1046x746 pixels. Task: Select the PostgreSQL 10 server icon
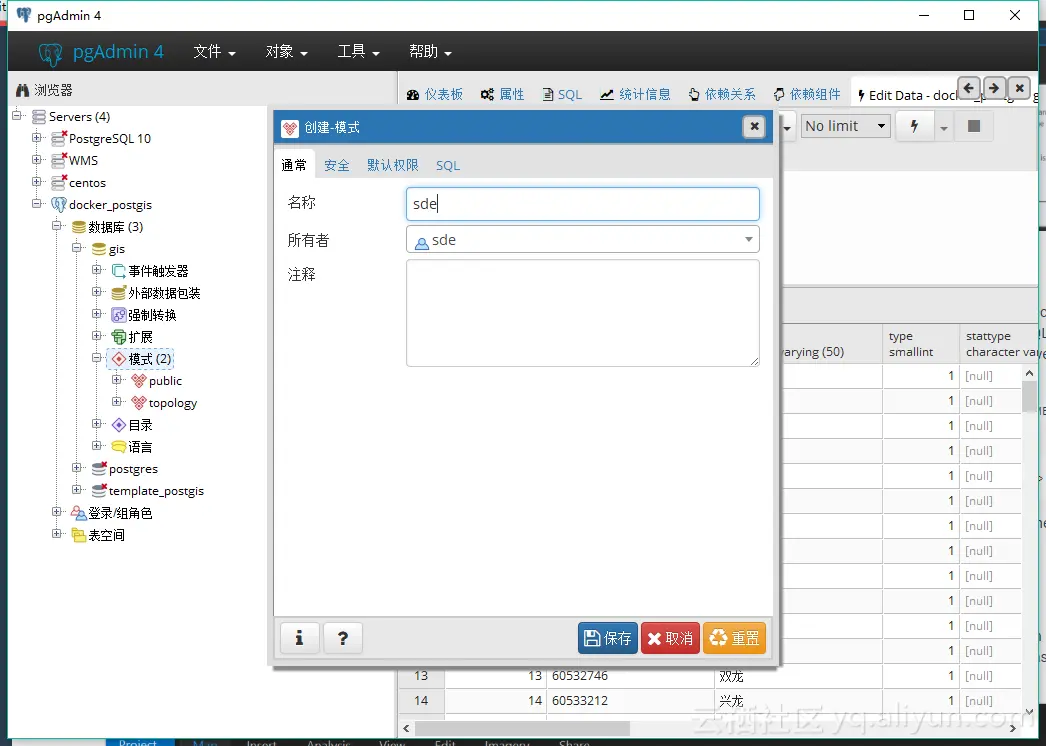tap(59, 138)
